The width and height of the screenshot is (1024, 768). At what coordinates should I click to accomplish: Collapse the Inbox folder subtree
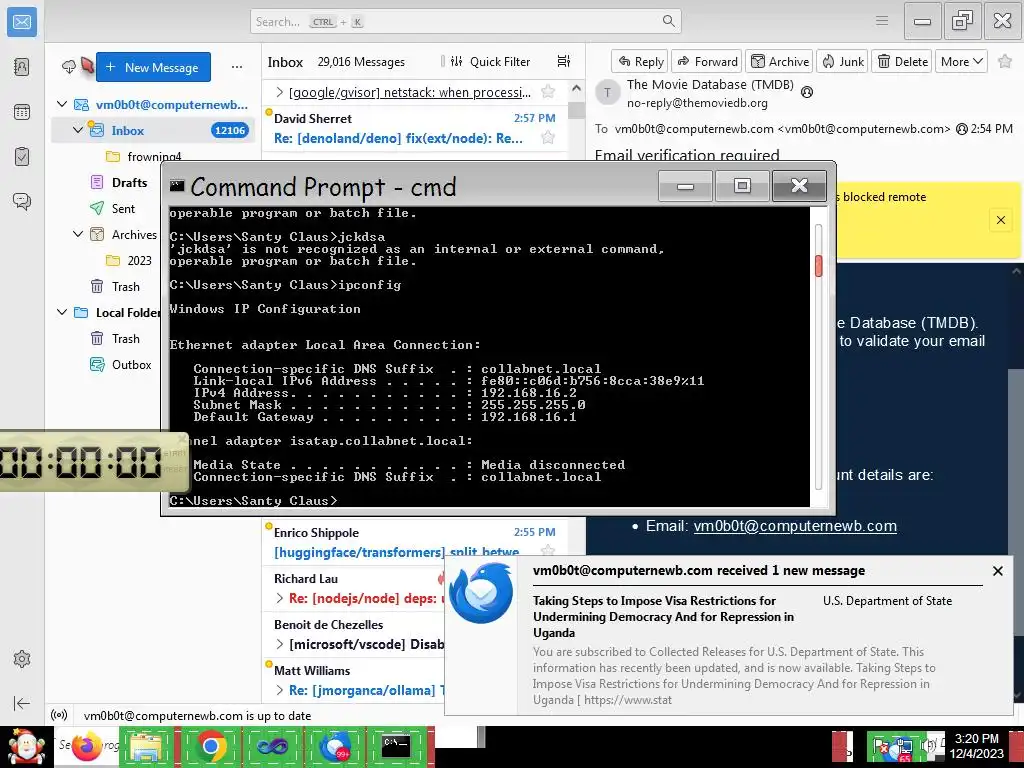tap(78, 130)
